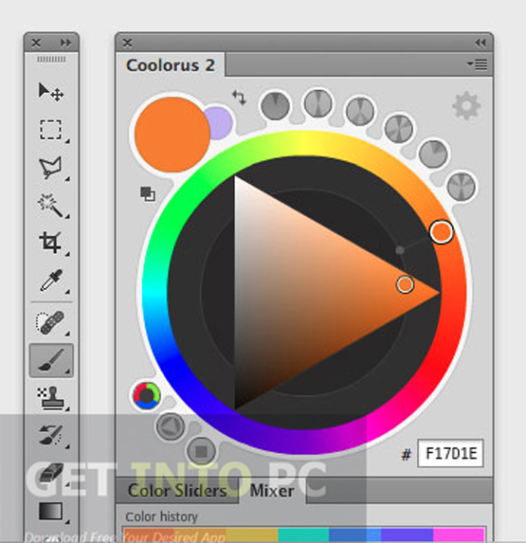Select the Clone Stamp tool
Screen dimensions: 526x543
pyautogui.click(x=51, y=398)
